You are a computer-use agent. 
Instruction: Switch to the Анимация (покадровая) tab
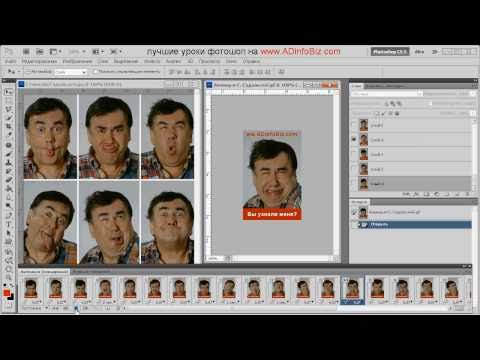pyautogui.click(x=44, y=272)
